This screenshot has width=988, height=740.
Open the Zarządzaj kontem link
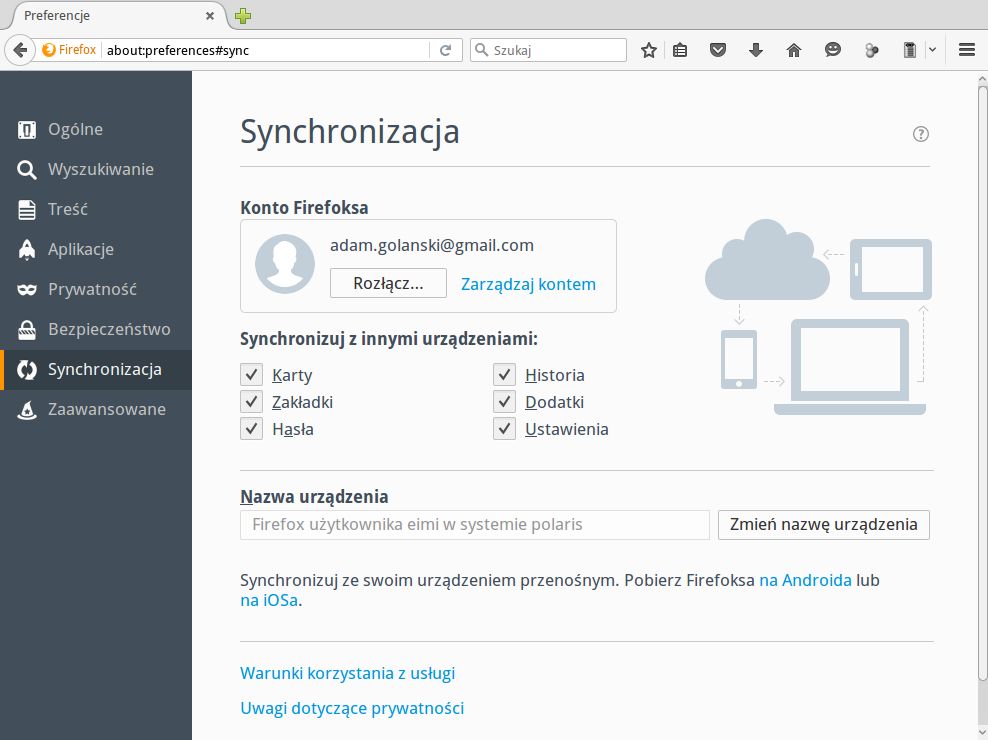click(x=528, y=284)
